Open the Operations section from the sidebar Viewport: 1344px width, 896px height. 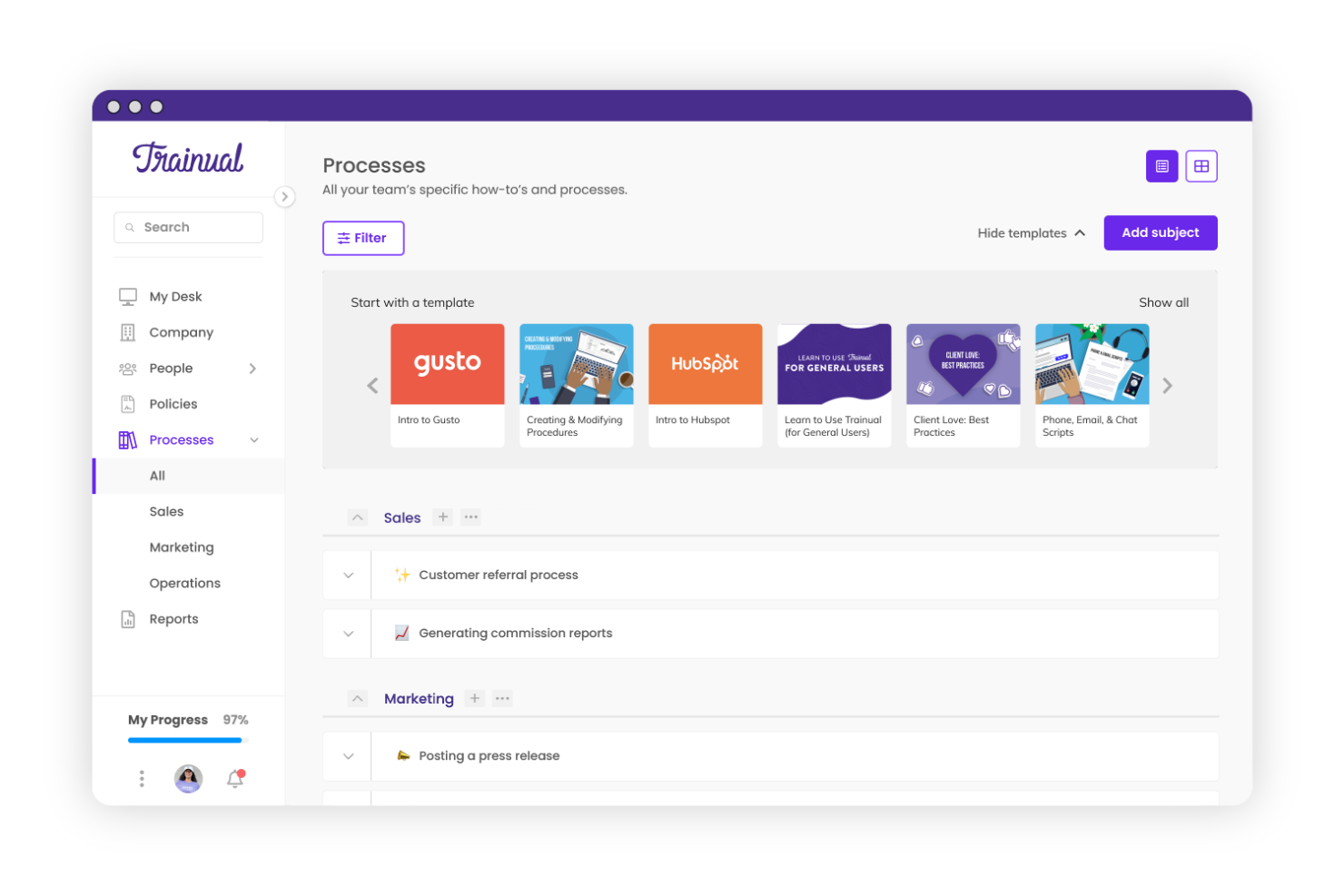[184, 582]
